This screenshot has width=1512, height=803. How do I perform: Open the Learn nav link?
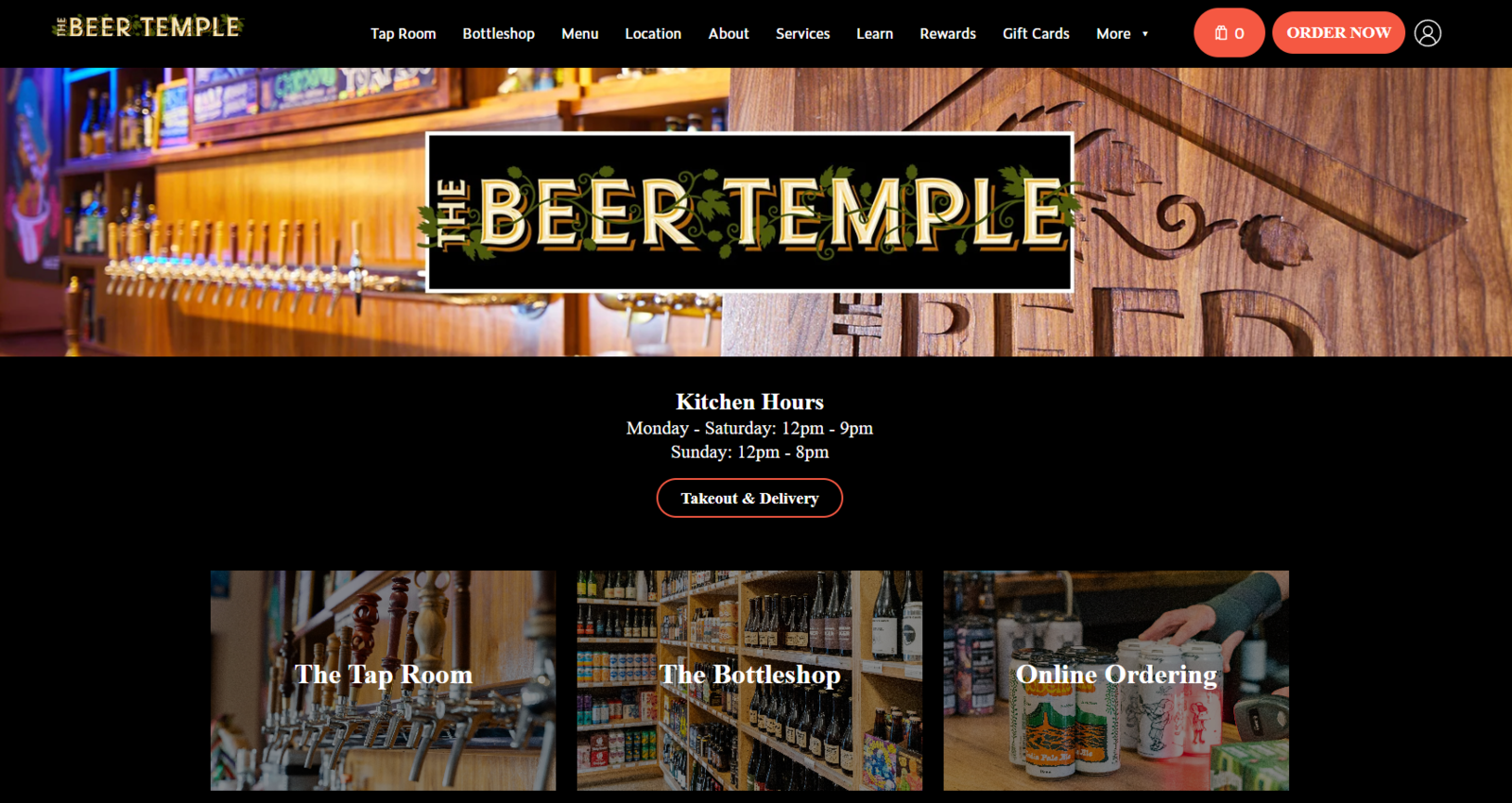click(x=875, y=34)
